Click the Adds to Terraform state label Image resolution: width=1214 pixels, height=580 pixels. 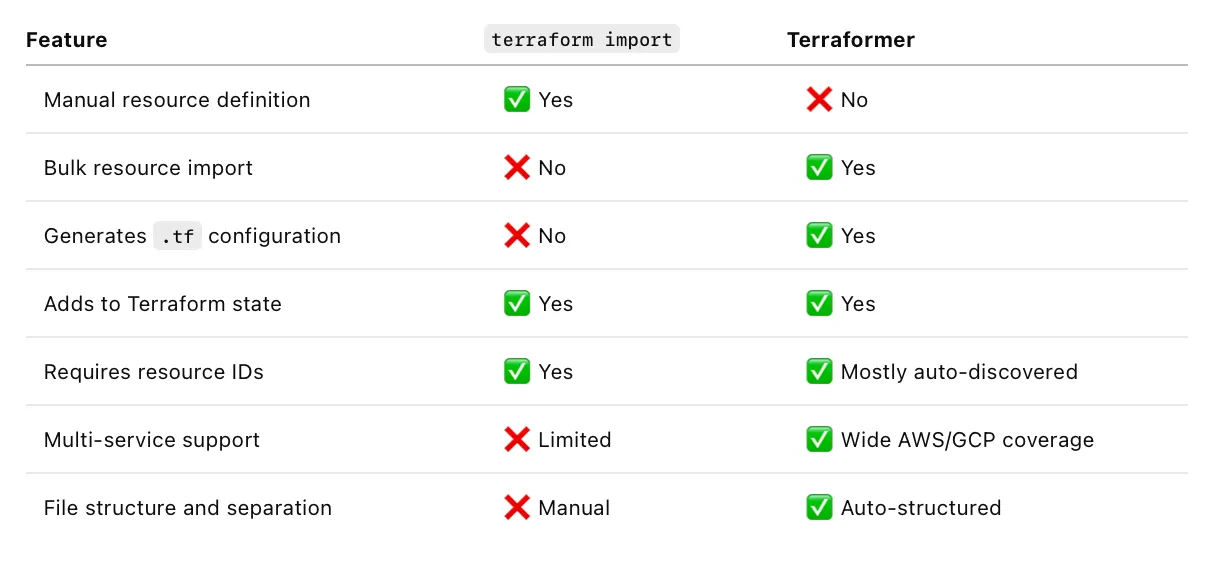pos(163,304)
